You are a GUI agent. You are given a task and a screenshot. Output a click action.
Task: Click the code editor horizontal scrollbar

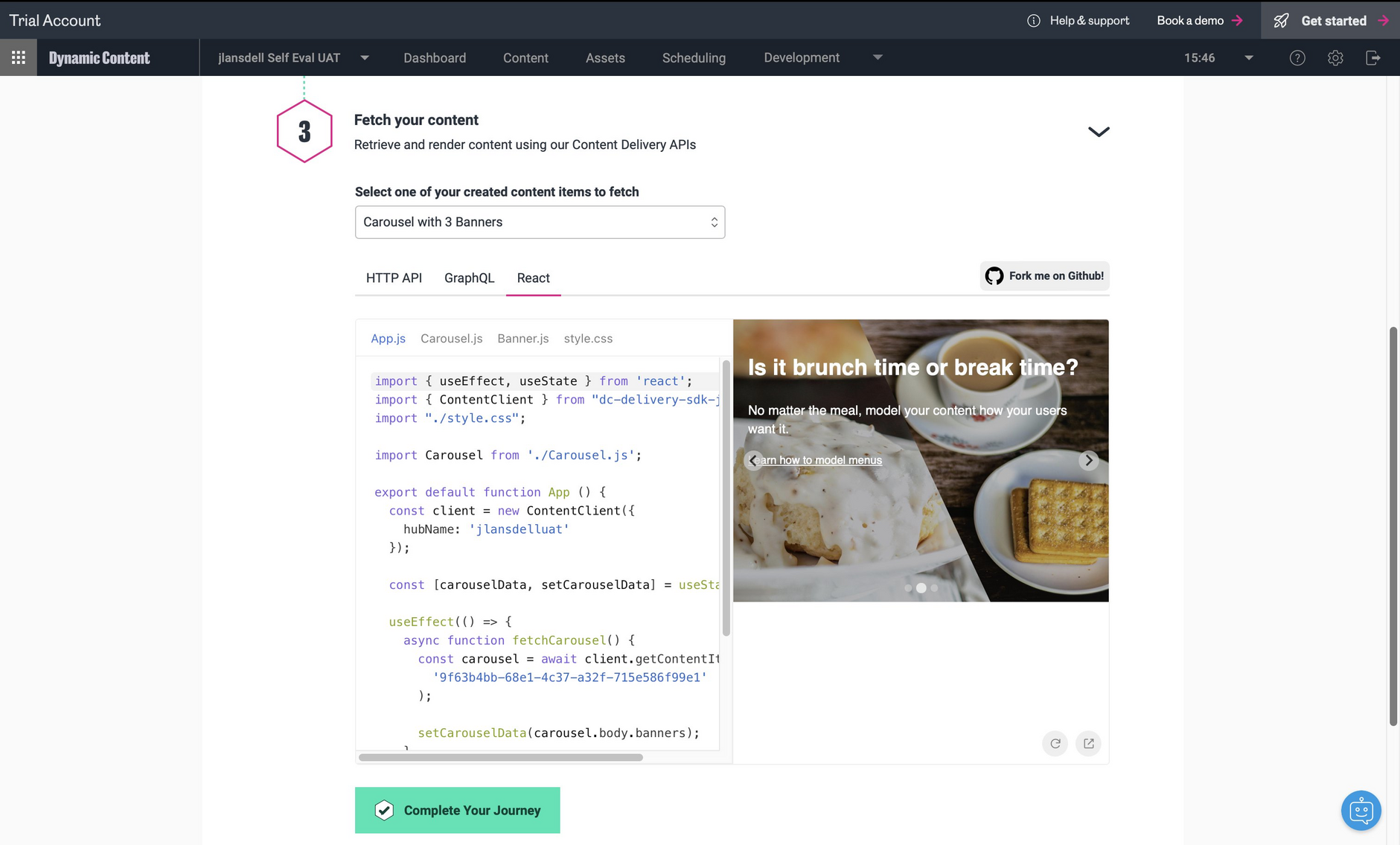tap(501, 757)
